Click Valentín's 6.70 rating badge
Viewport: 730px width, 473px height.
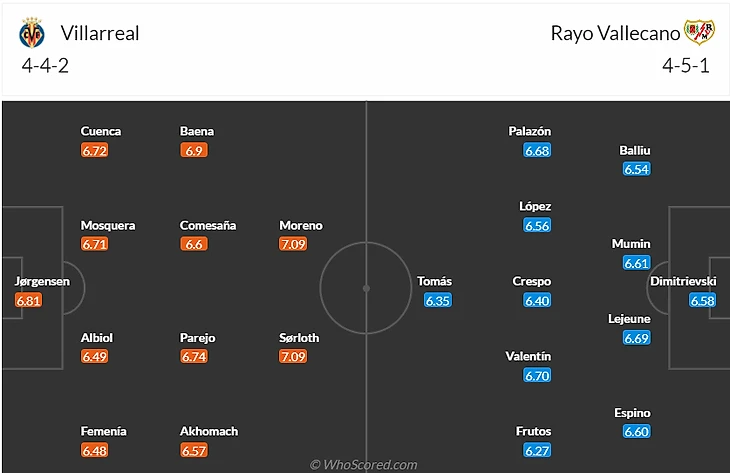537,375
